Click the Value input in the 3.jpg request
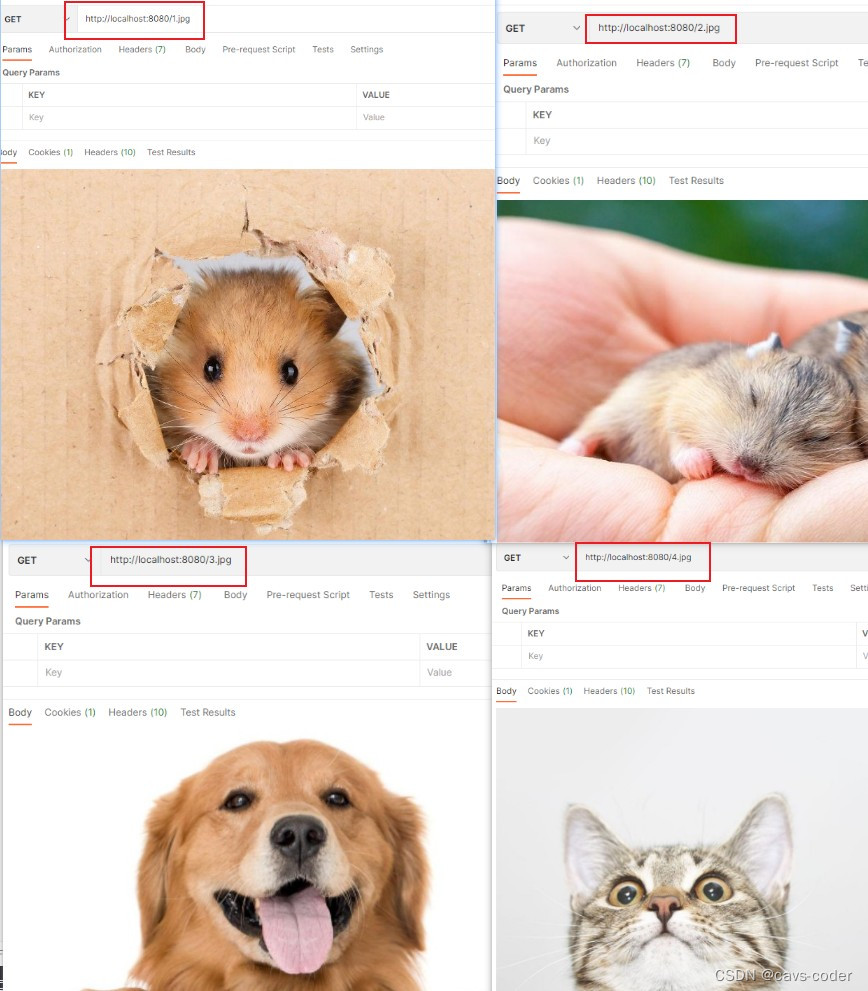 [x=455, y=673]
